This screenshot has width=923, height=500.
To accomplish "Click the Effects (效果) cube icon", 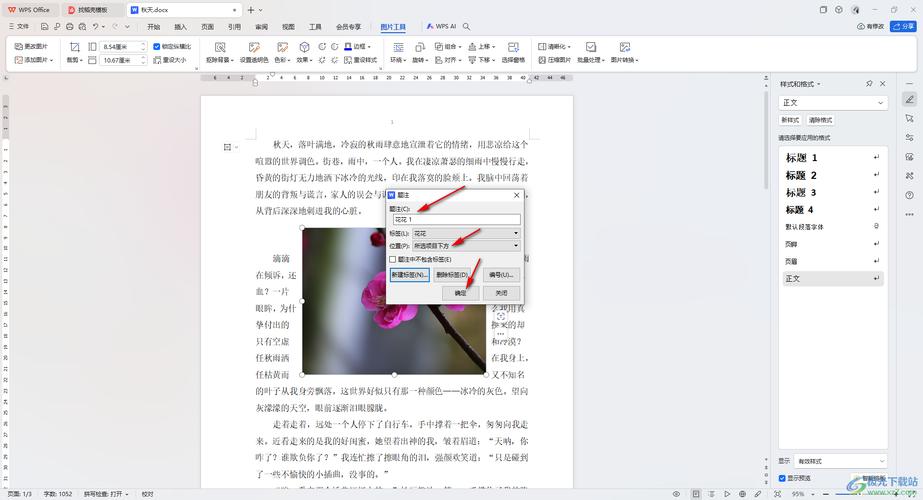I will pyautogui.click(x=304, y=47).
